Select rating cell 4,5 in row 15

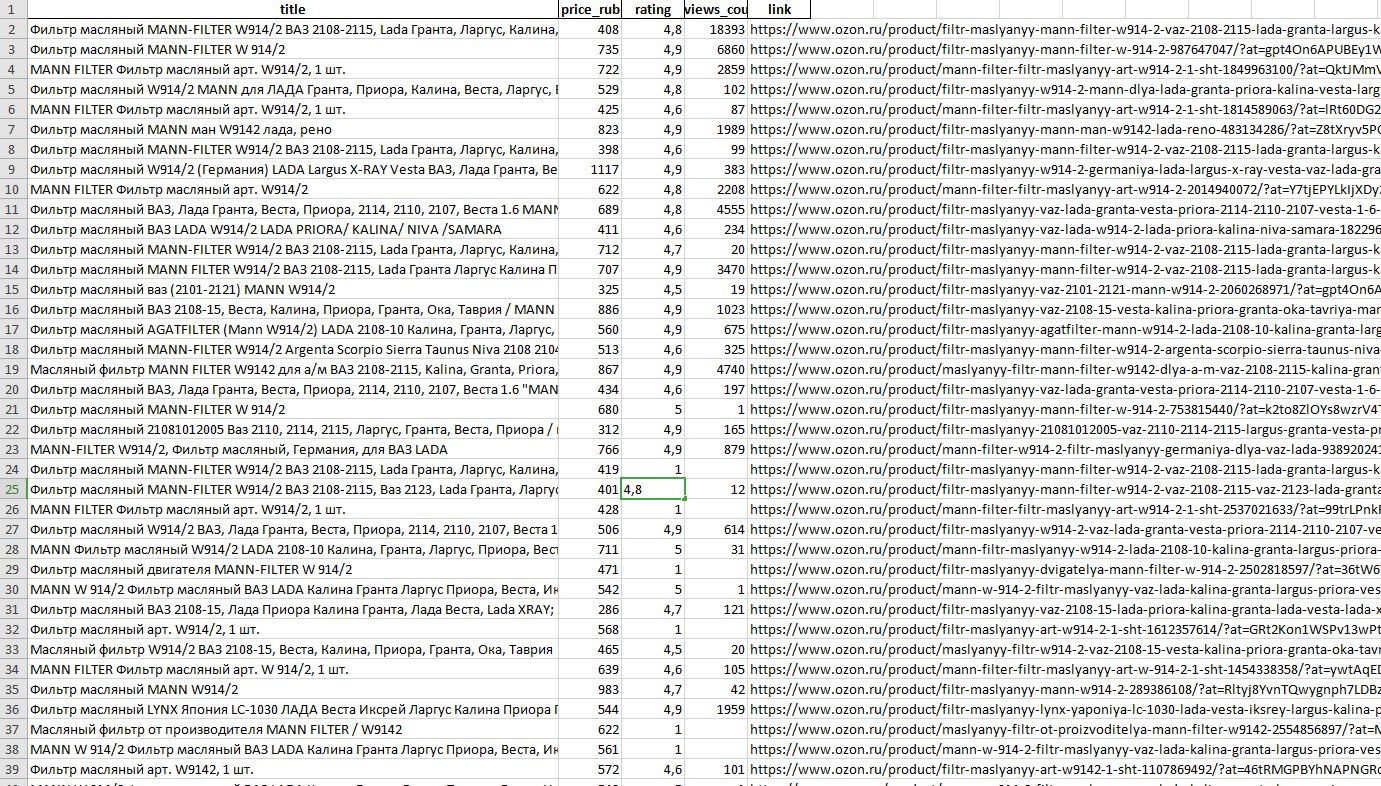click(653, 289)
